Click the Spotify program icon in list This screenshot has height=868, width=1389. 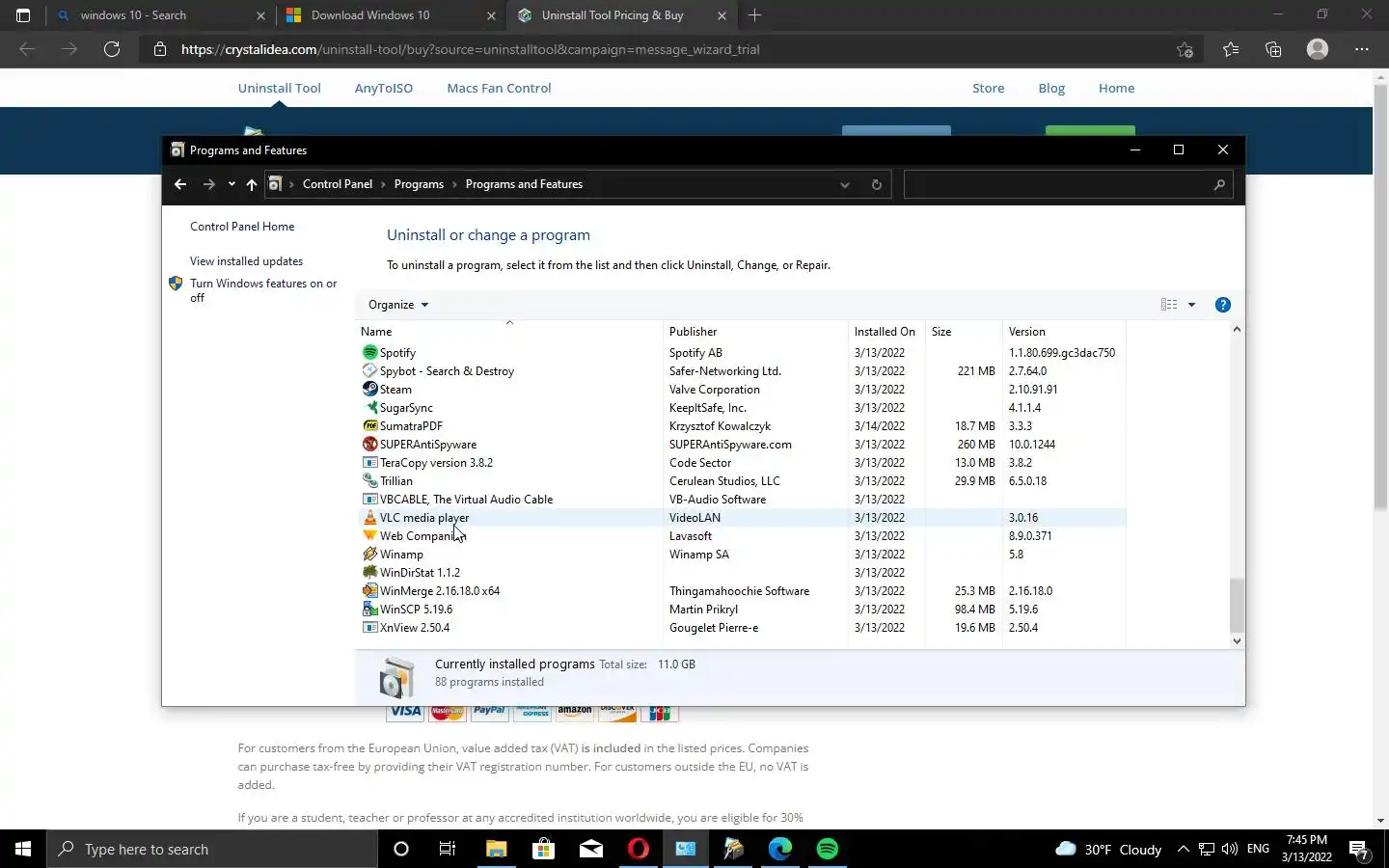[x=369, y=353]
